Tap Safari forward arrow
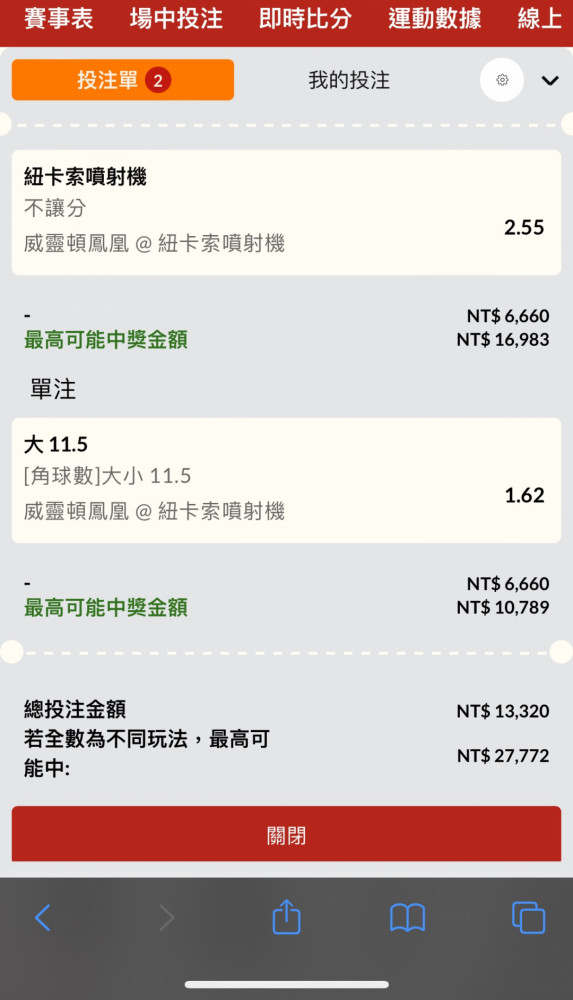The image size is (573, 1000). [x=167, y=918]
